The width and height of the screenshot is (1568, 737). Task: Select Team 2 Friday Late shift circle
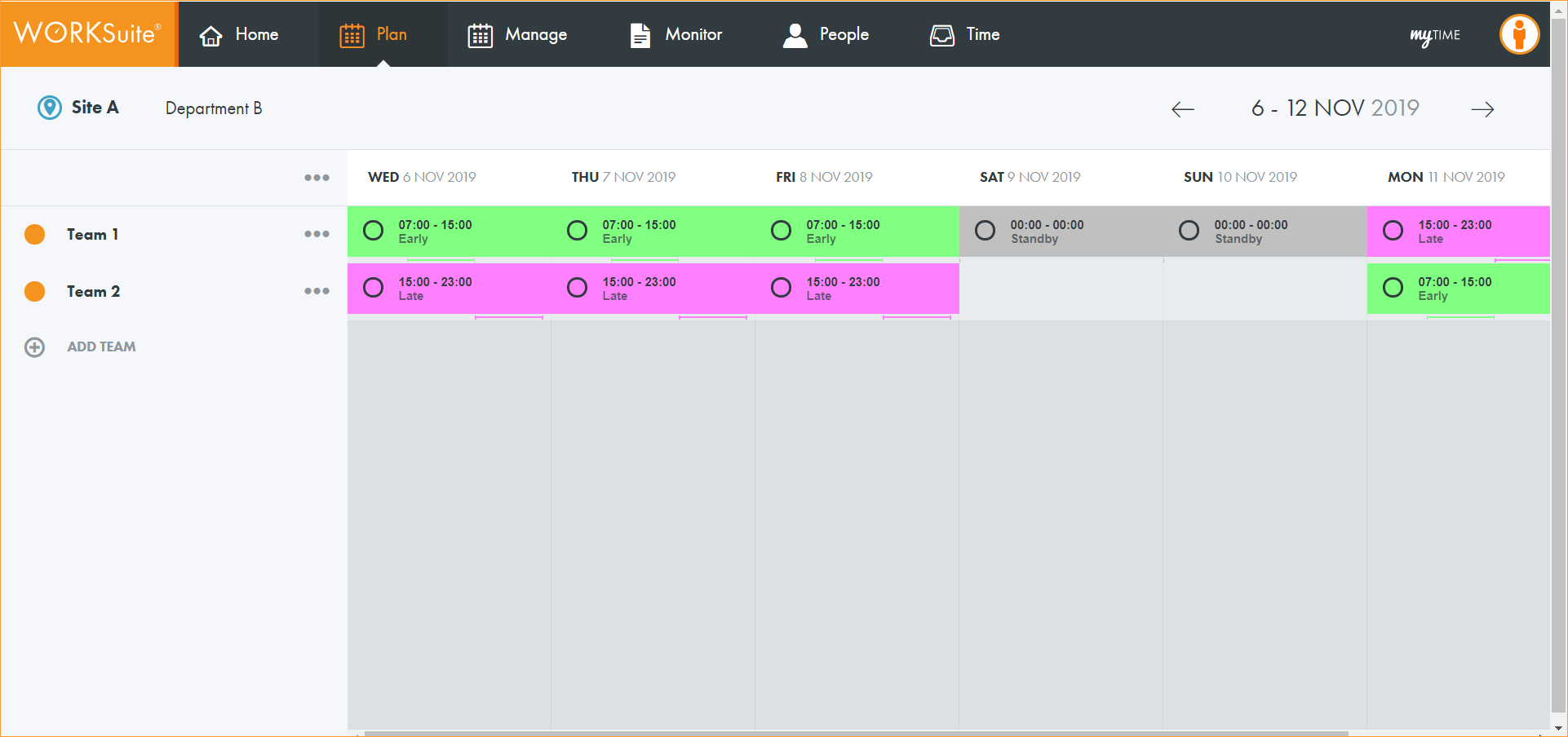point(781,288)
